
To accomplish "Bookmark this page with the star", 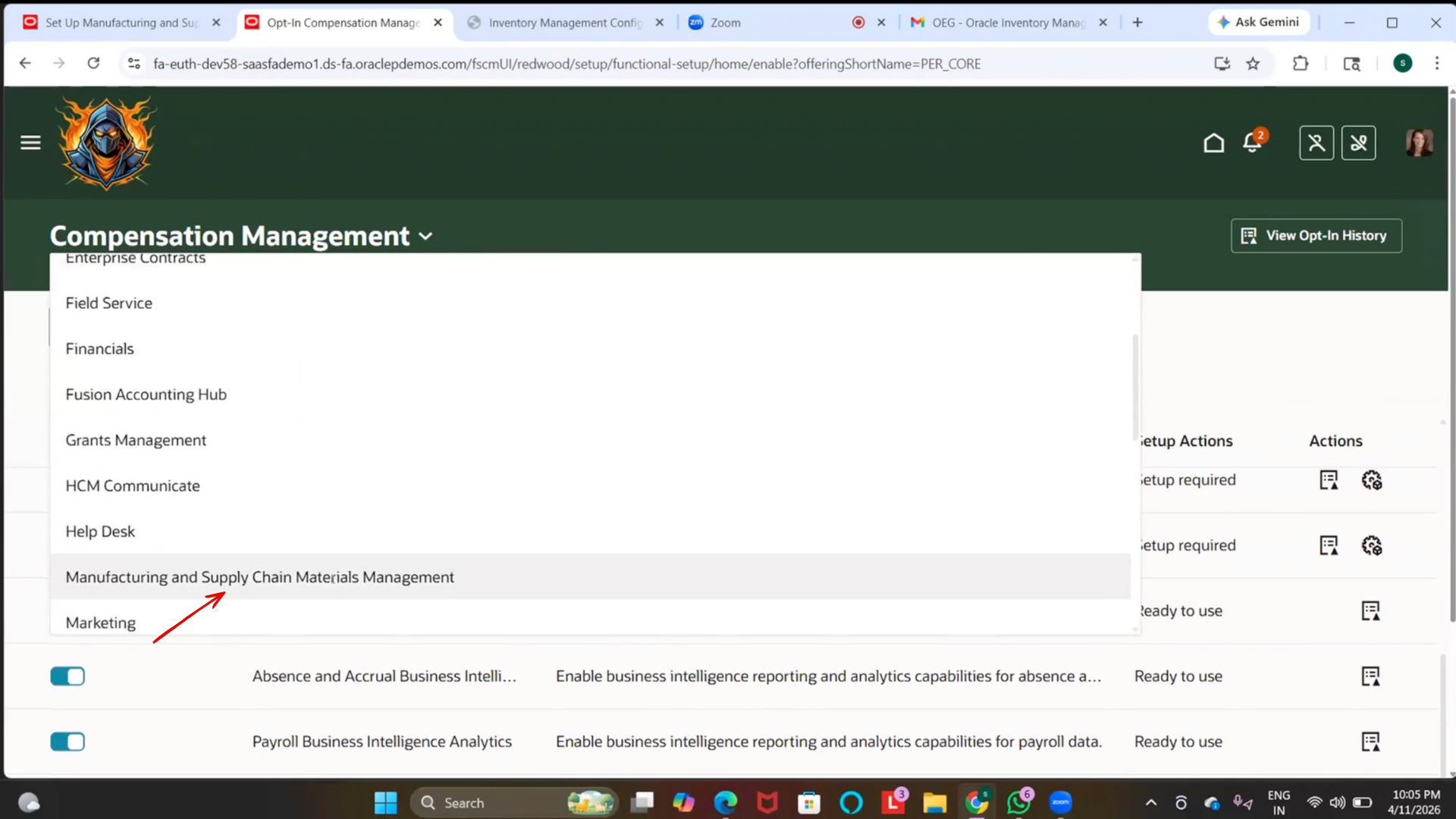I will pos(1253,64).
